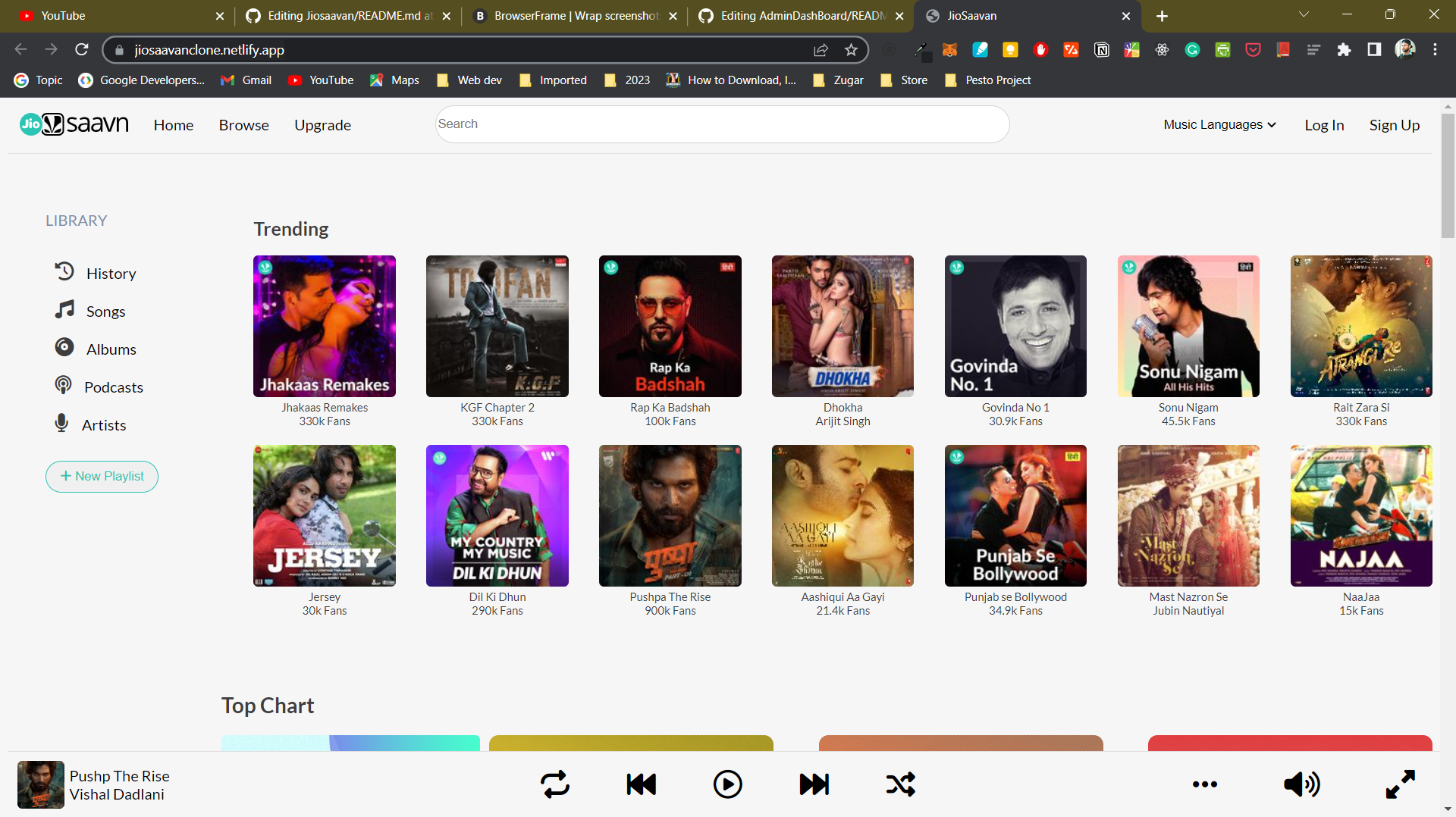The width and height of the screenshot is (1456, 817).
Task: Go to the Upgrade page
Action: 322,125
